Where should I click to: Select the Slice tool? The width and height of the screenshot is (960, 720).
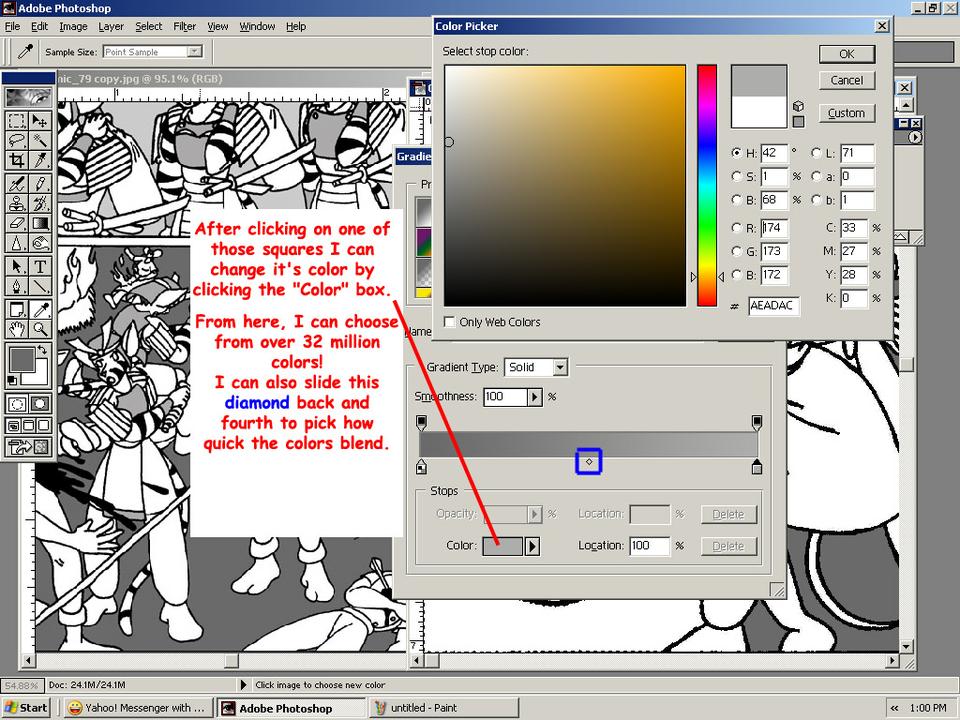coord(40,160)
